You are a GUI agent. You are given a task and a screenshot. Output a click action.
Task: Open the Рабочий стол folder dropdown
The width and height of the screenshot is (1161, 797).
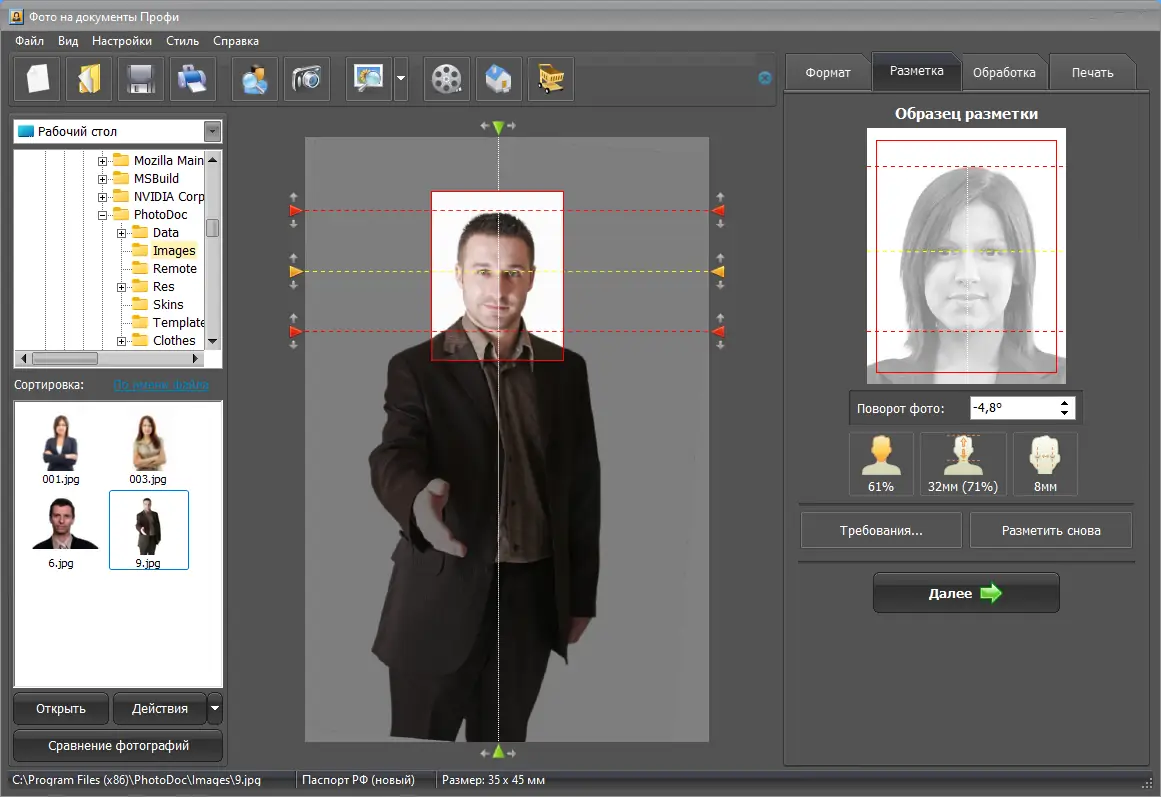coord(212,132)
